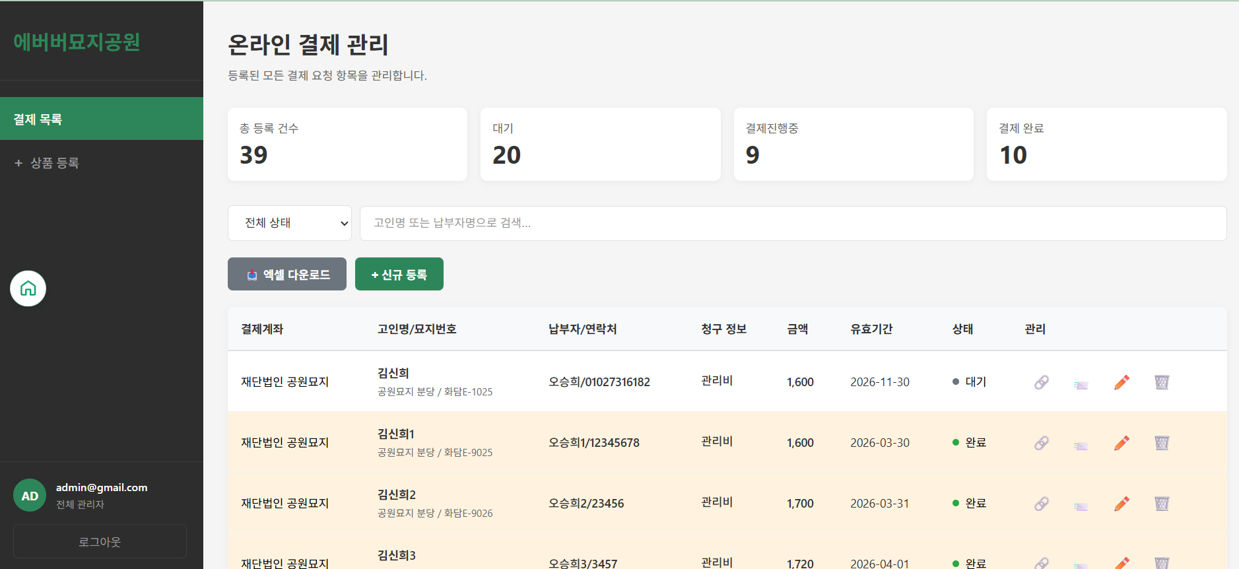Click the expiry date 2026-11-30
The height and width of the screenshot is (569, 1239).
click(x=880, y=382)
